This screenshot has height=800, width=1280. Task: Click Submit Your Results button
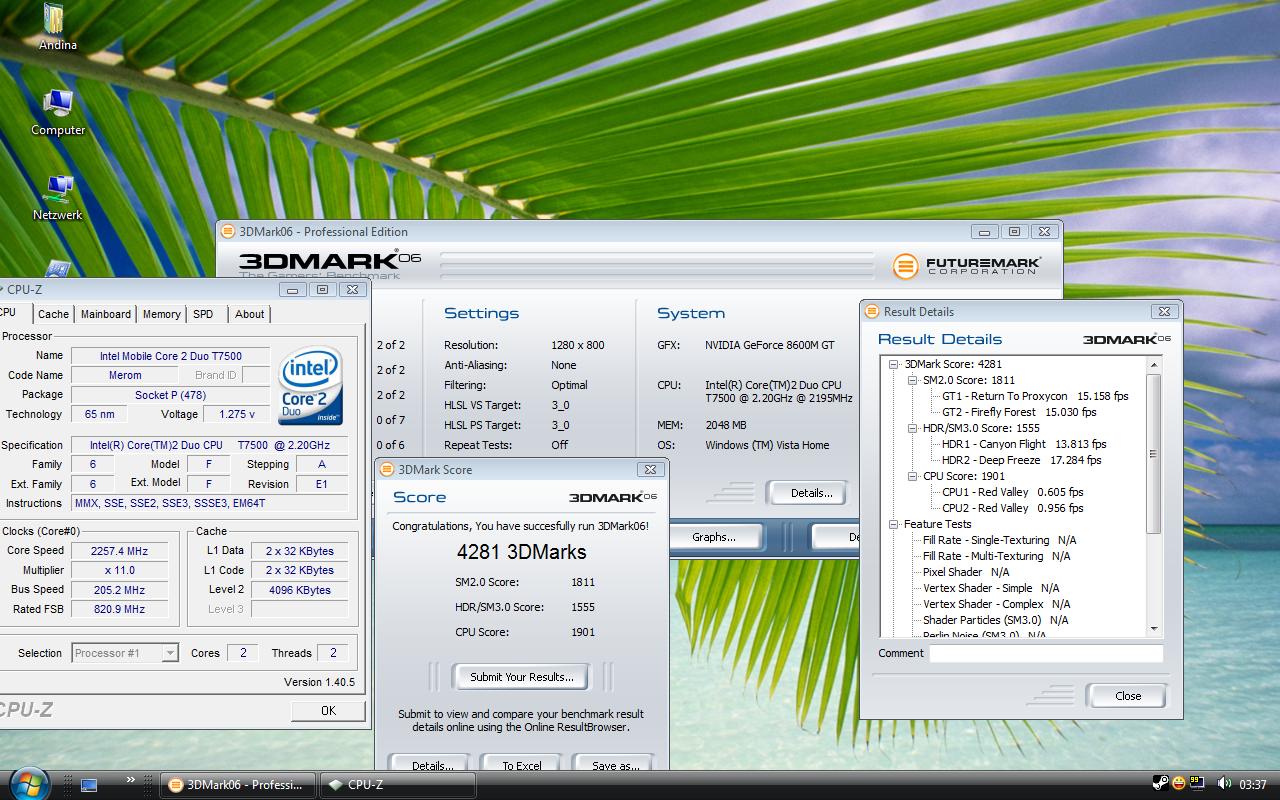[521, 677]
